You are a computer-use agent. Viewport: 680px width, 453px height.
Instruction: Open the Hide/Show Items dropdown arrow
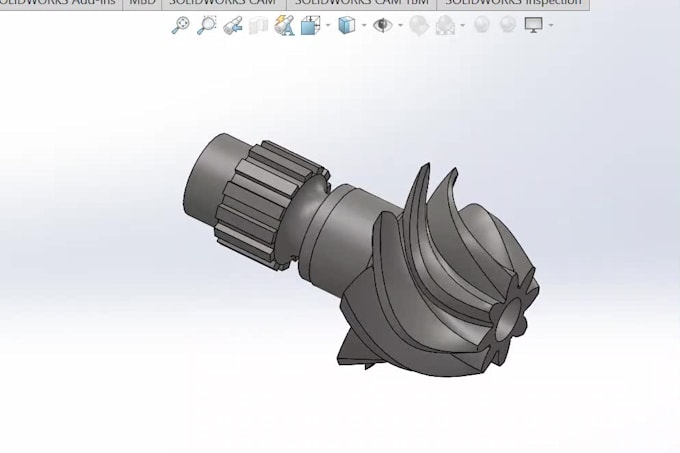(x=400, y=25)
